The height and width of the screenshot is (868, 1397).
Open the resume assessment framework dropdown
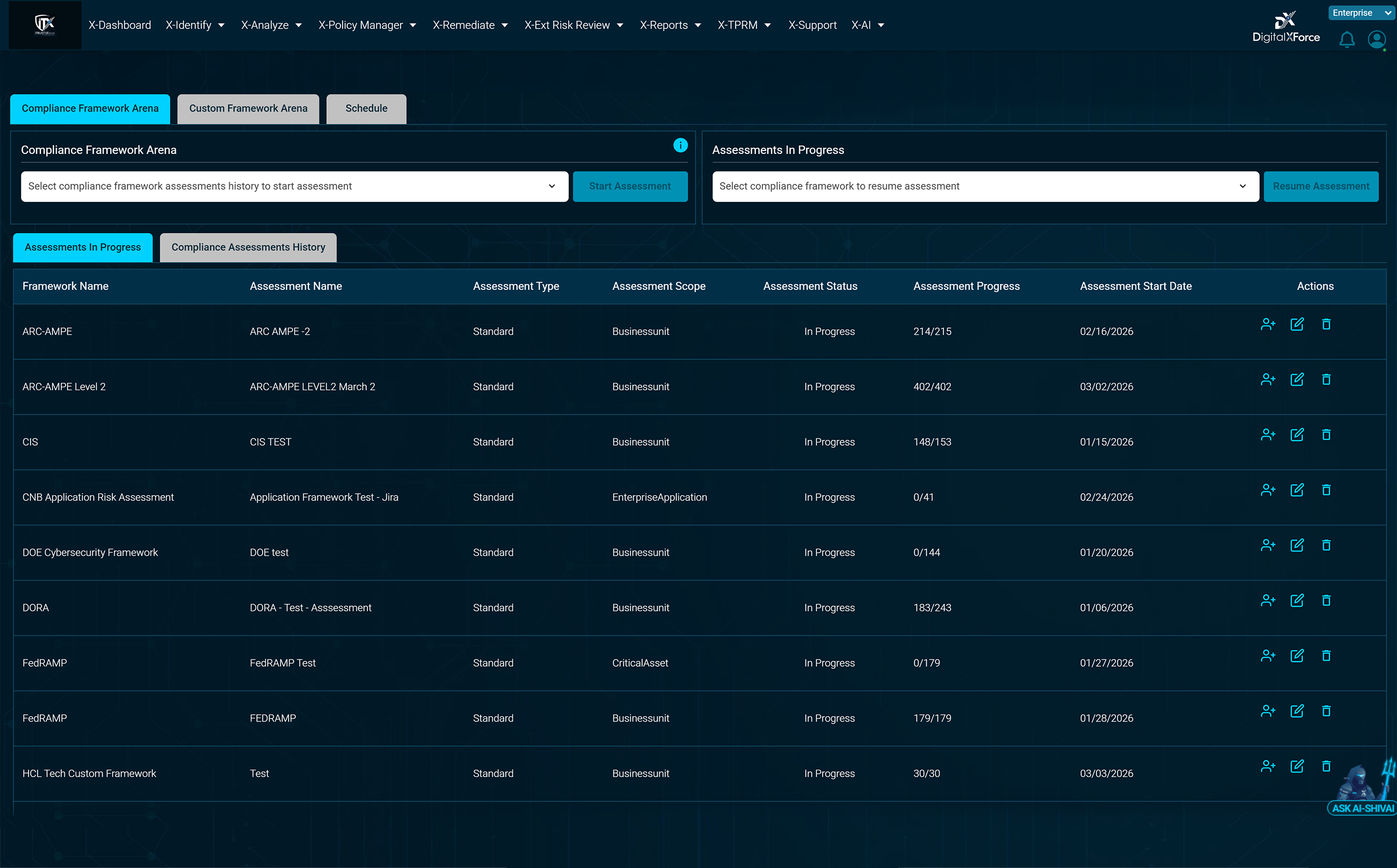[984, 186]
